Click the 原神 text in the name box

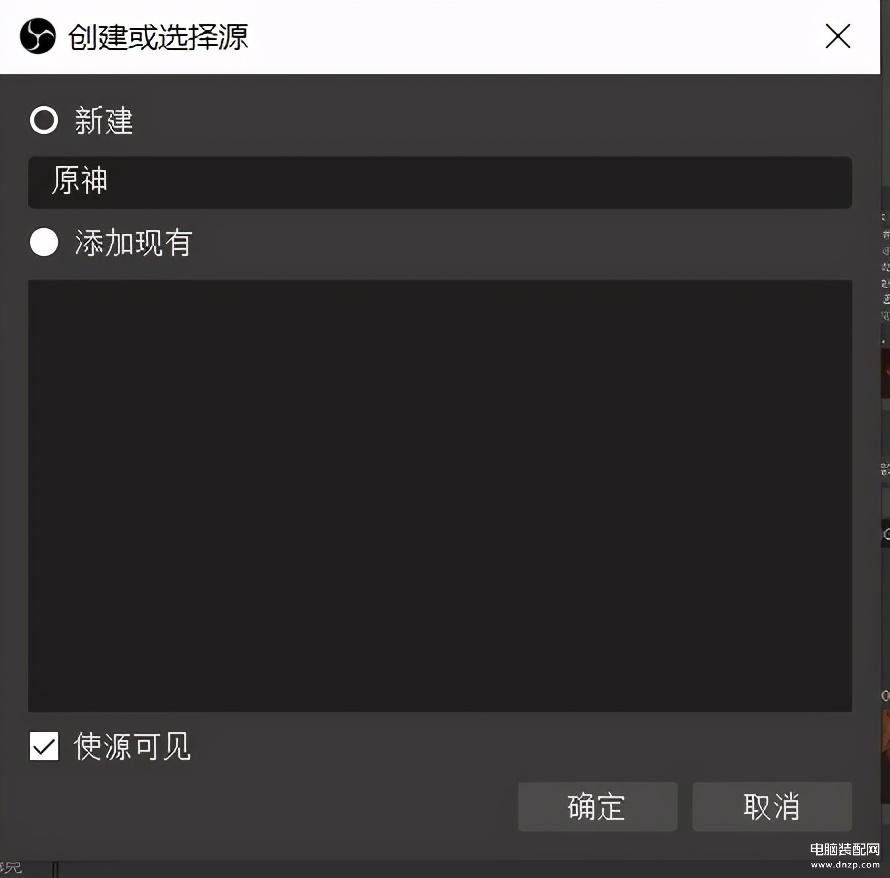tap(79, 181)
